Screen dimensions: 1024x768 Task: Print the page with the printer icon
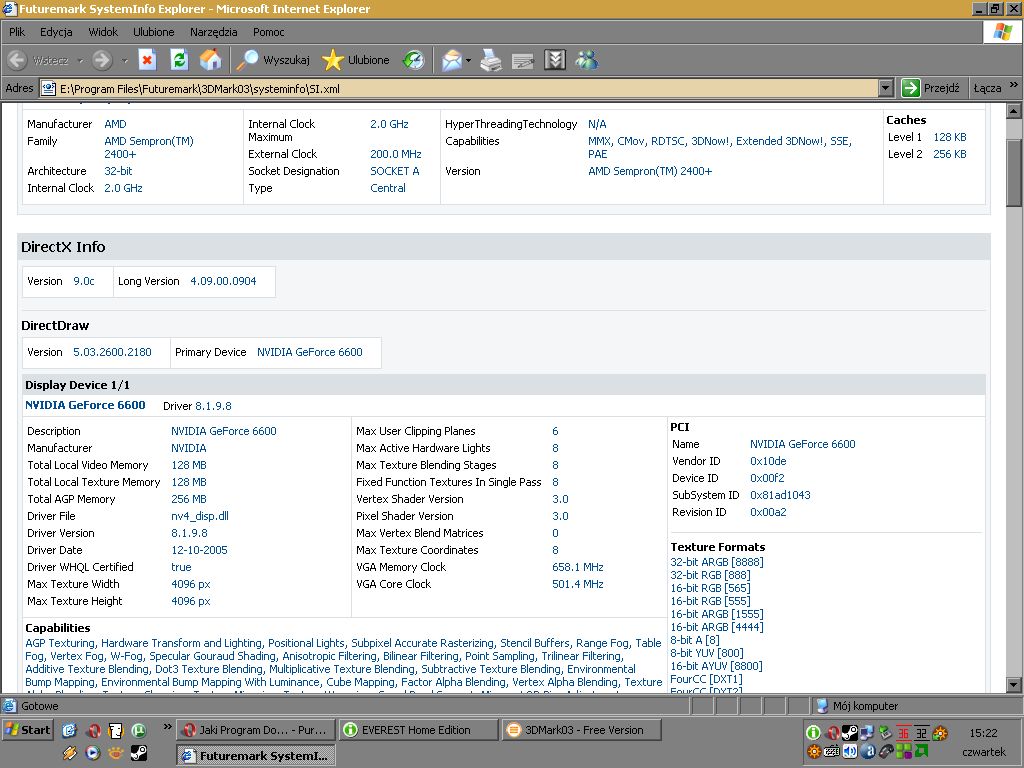tap(491, 60)
